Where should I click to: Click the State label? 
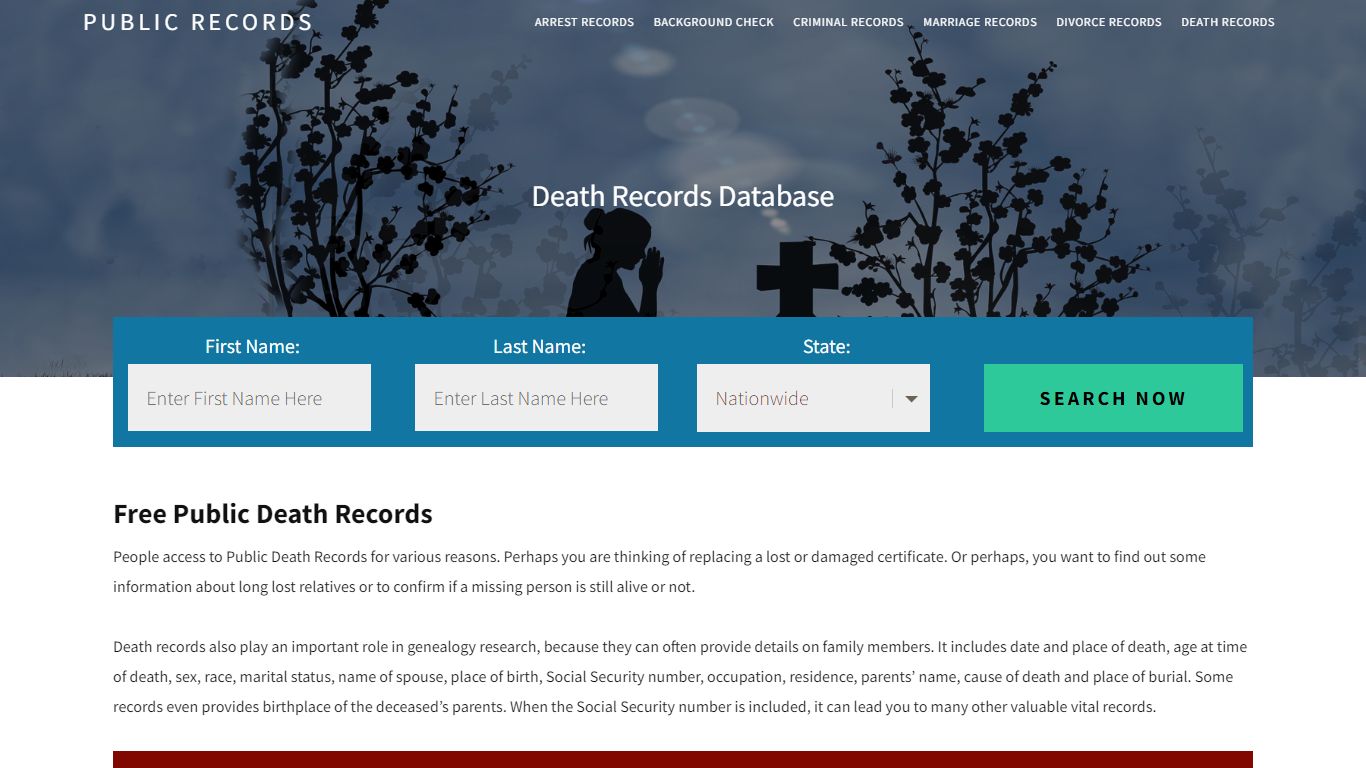[826, 346]
